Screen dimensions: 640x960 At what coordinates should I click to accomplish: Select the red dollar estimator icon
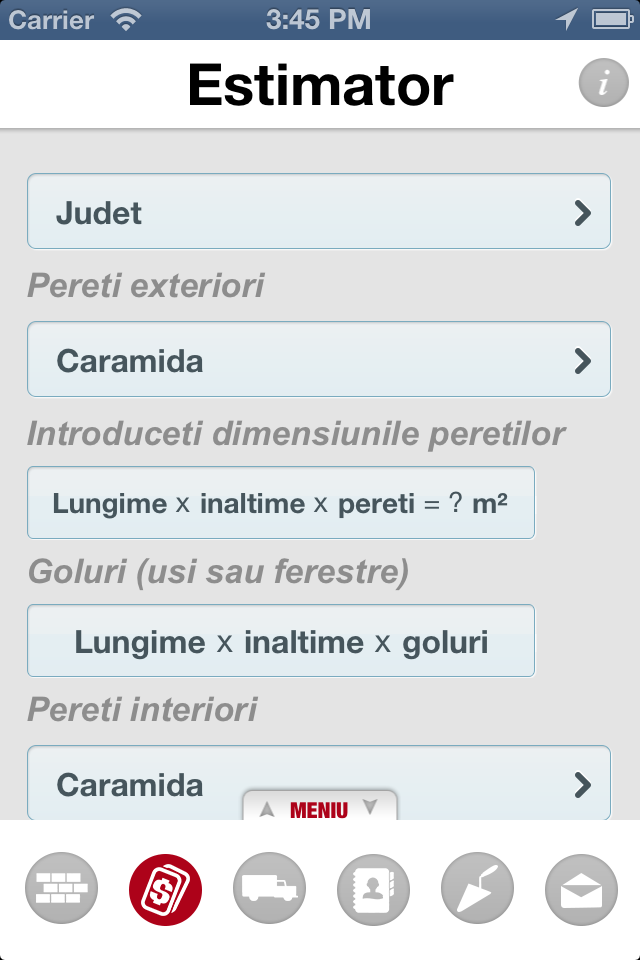tap(165, 889)
